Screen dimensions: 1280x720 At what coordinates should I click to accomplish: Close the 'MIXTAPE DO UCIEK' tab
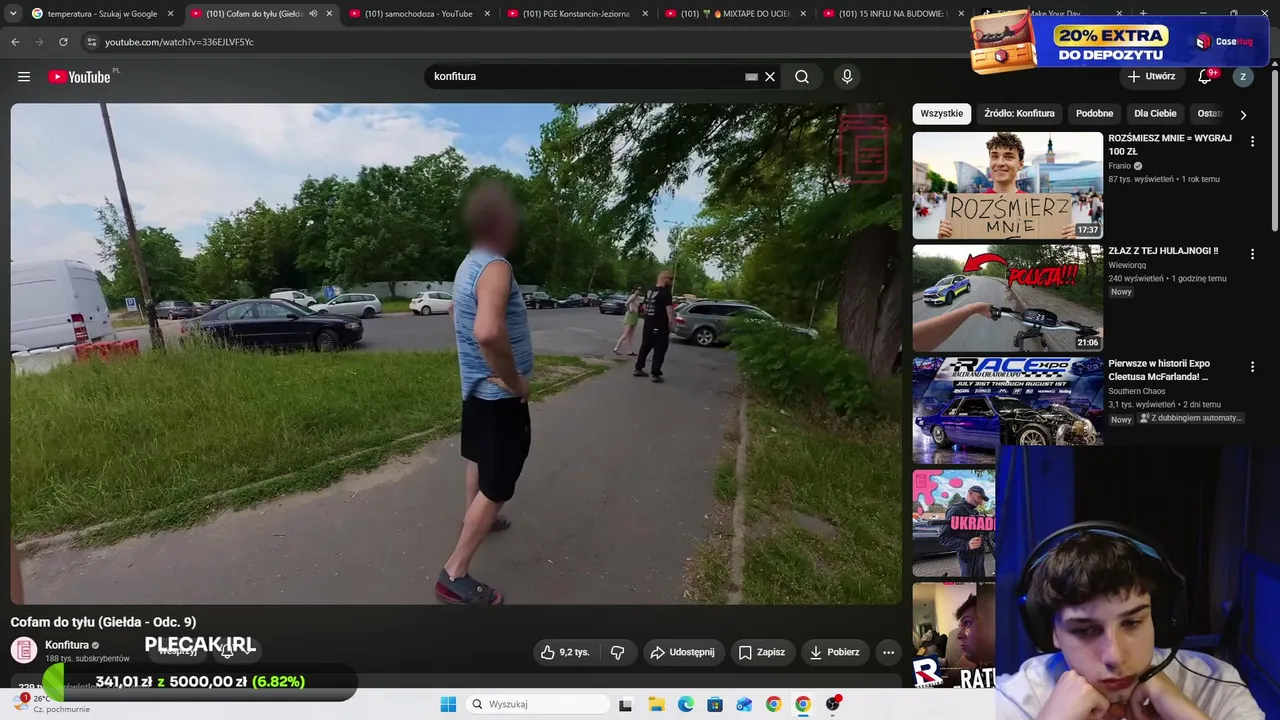point(803,14)
